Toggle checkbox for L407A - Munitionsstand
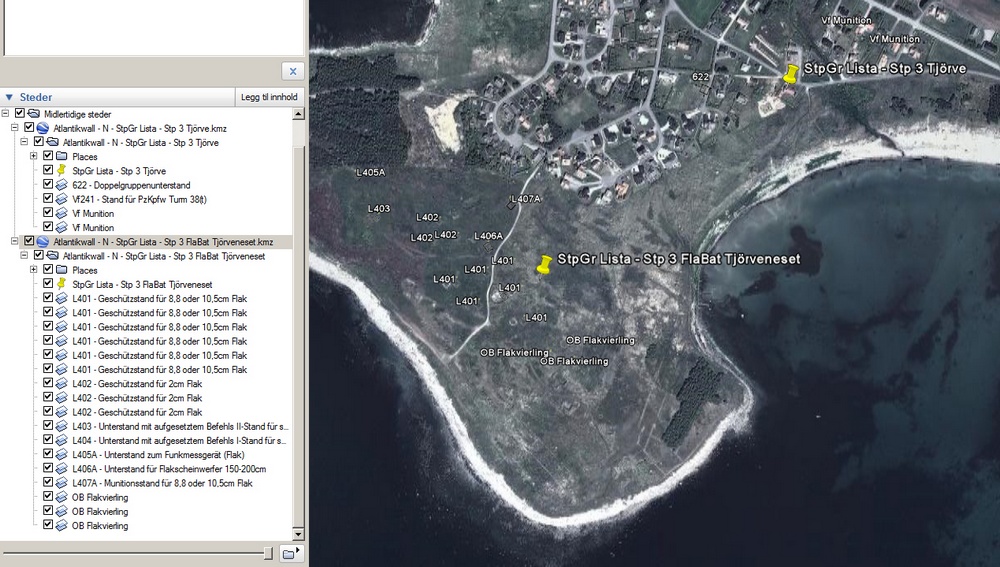1000x567 pixels. click(47, 483)
